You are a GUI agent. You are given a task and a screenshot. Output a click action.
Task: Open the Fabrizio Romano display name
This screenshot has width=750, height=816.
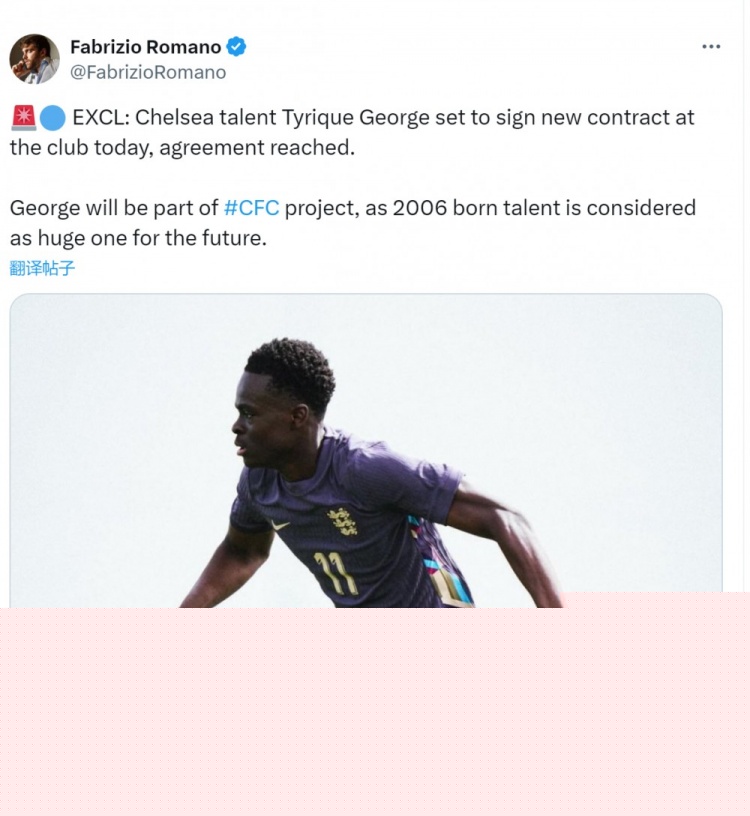coord(146,47)
